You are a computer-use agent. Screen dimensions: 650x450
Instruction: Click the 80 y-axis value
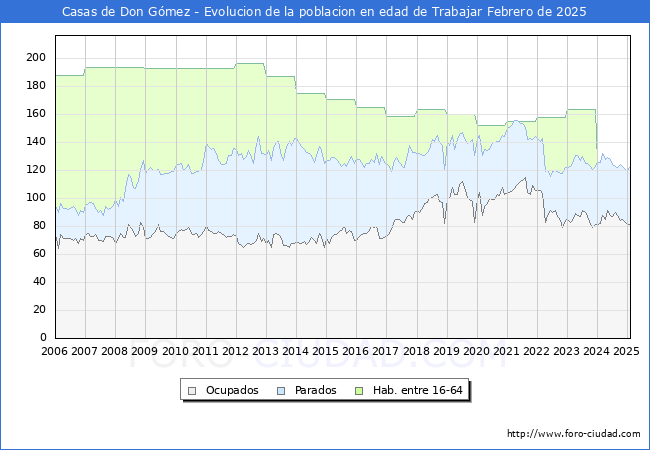(39, 225)
